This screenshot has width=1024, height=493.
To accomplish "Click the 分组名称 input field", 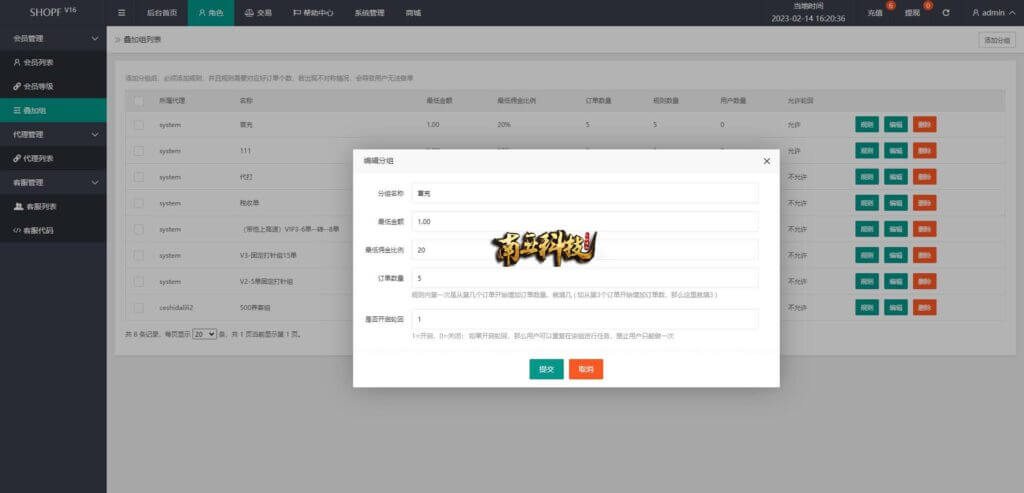I will (585, 193).
